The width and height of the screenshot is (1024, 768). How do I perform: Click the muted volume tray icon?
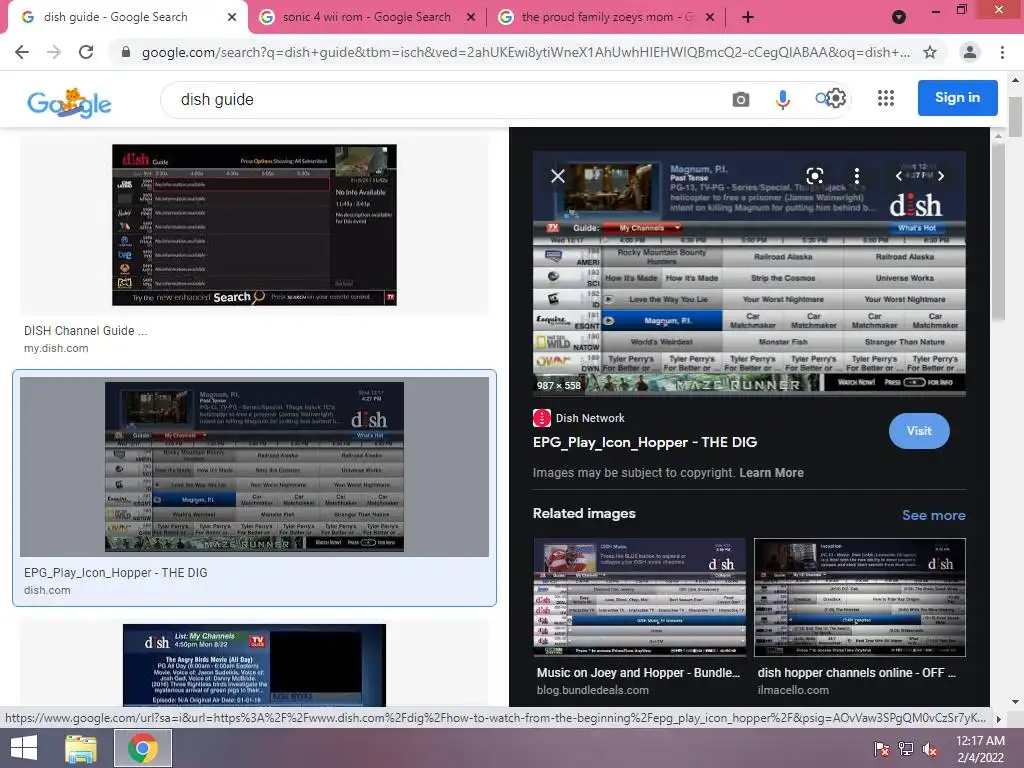(x=930, y=749)
